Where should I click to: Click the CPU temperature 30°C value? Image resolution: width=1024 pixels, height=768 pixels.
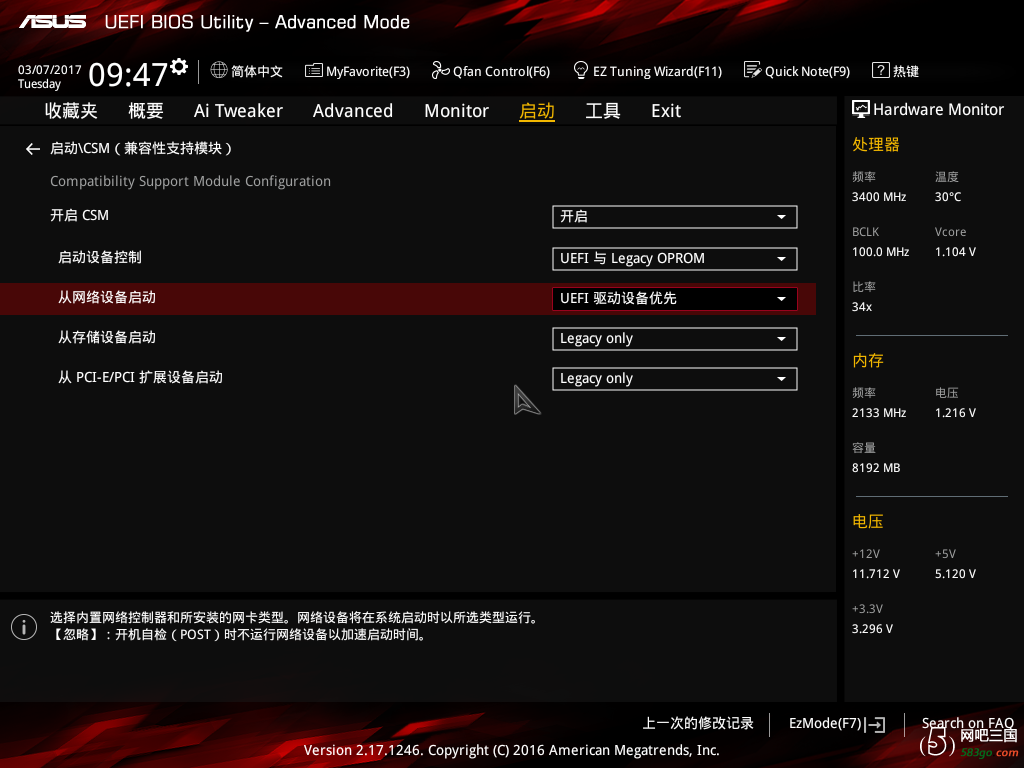tap(948, 197)
